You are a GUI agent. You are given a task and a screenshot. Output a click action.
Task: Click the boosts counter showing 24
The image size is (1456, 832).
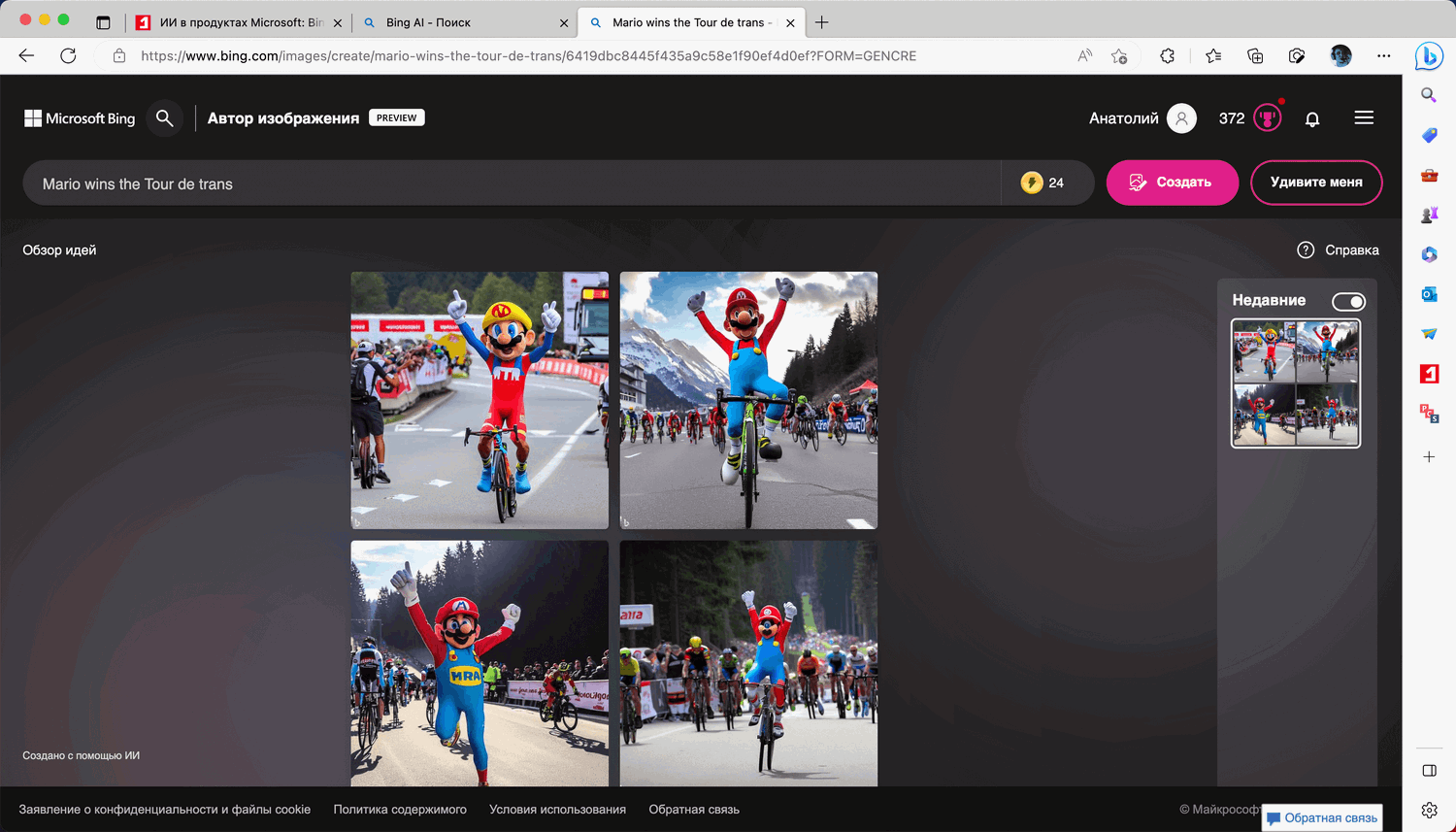pos(1043,183)
